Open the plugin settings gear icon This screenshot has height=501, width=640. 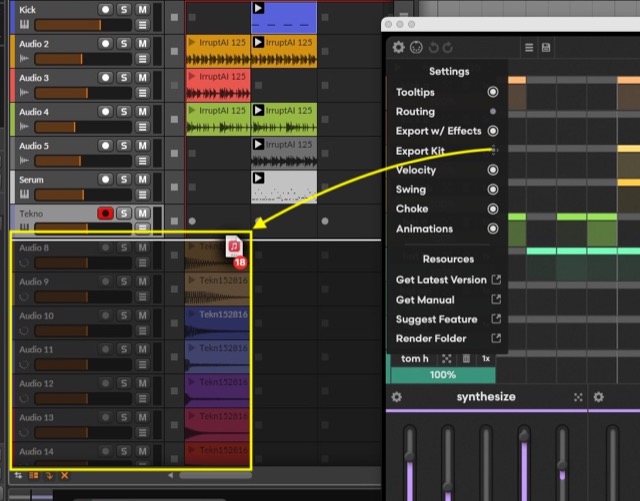(x=399, y=47)
